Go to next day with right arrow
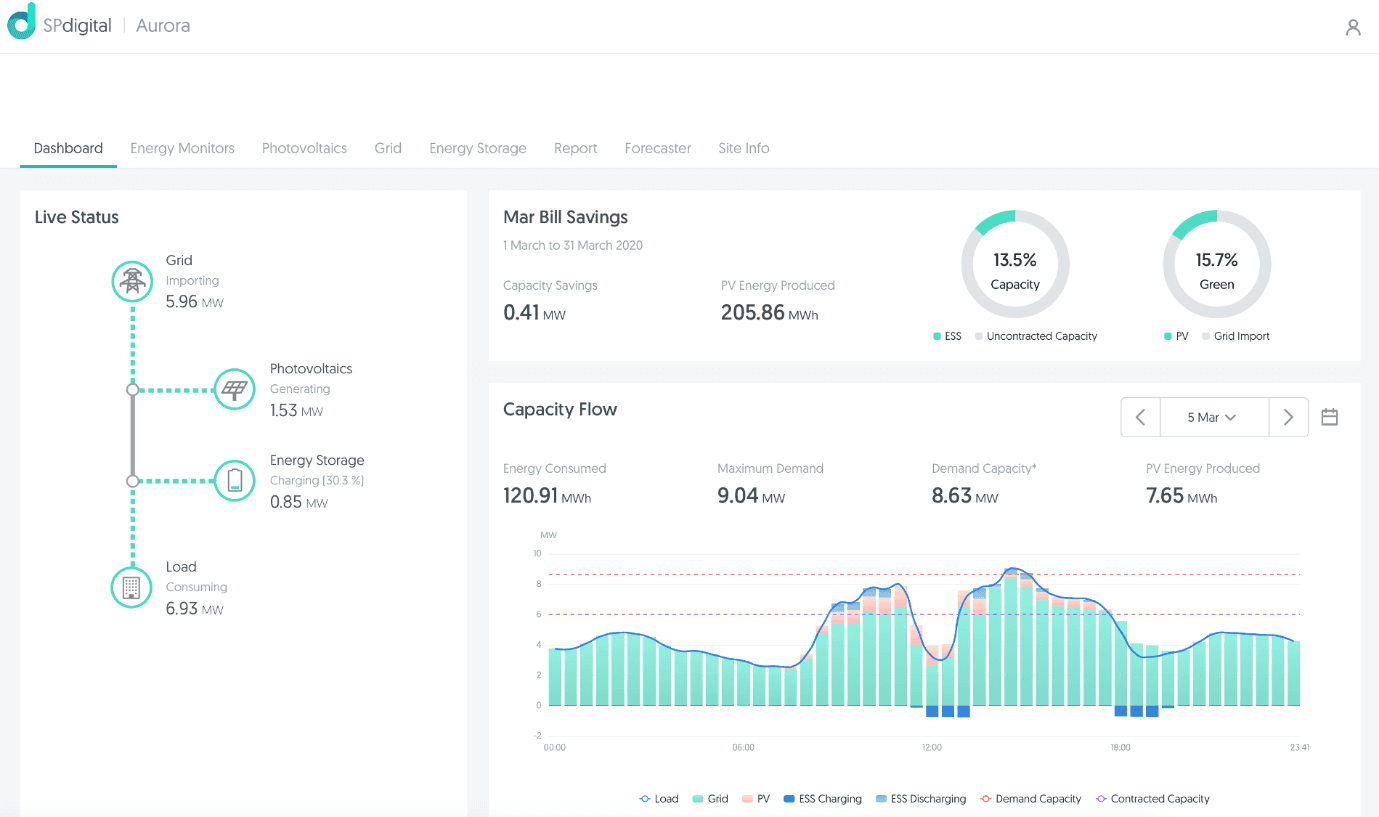 [x=1288, y=417]
